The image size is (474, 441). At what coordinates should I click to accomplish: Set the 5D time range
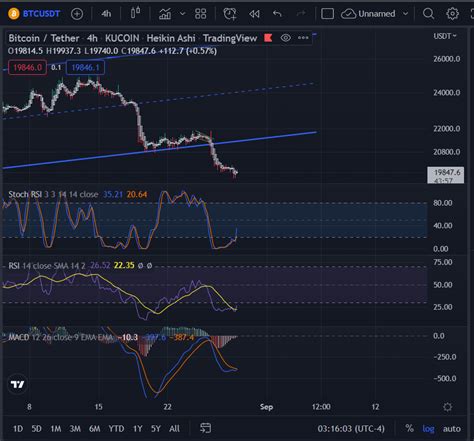(x=36, y=429)
